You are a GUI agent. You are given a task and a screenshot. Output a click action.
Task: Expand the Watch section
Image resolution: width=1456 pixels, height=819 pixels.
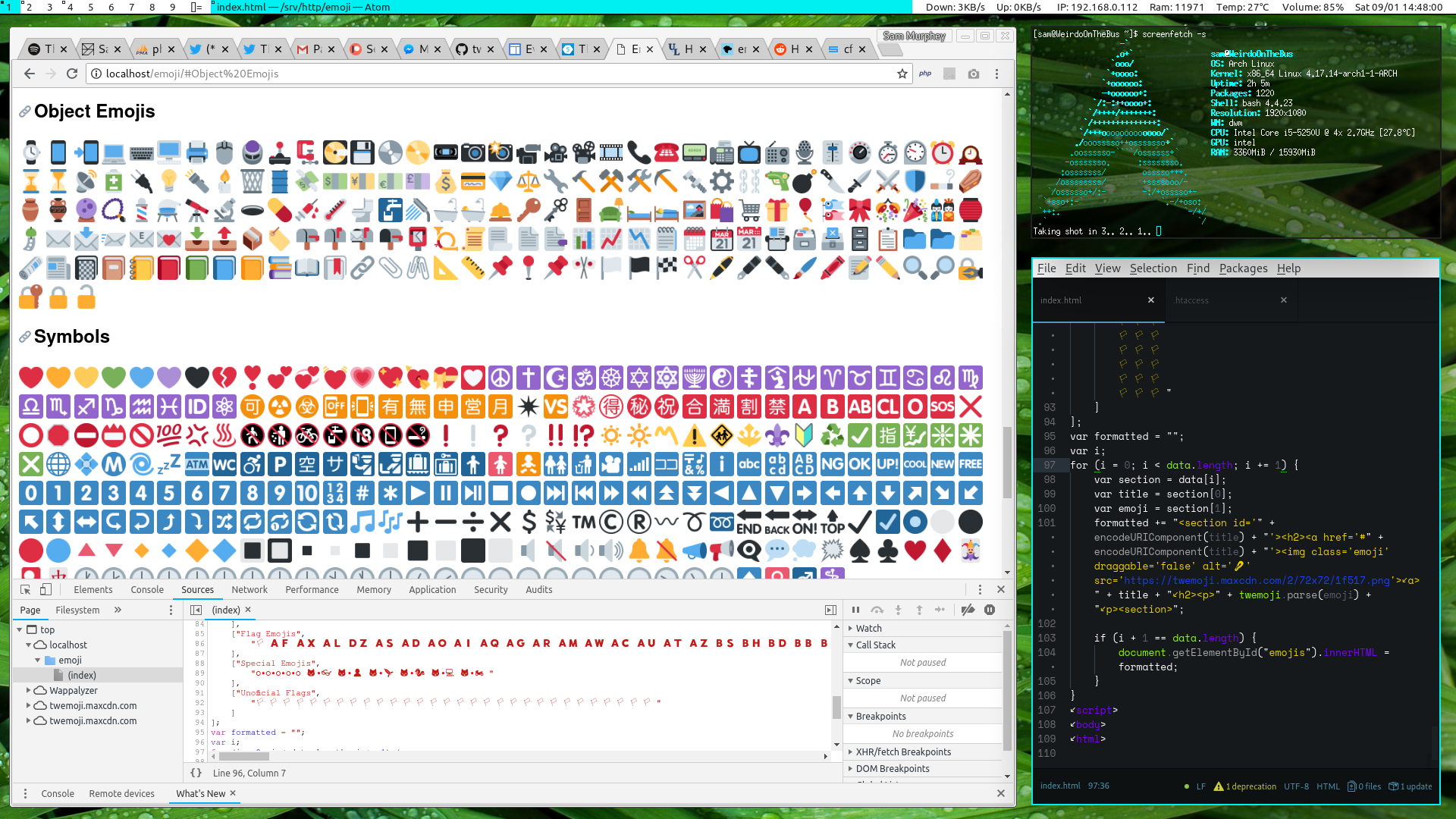pos(868,628)
